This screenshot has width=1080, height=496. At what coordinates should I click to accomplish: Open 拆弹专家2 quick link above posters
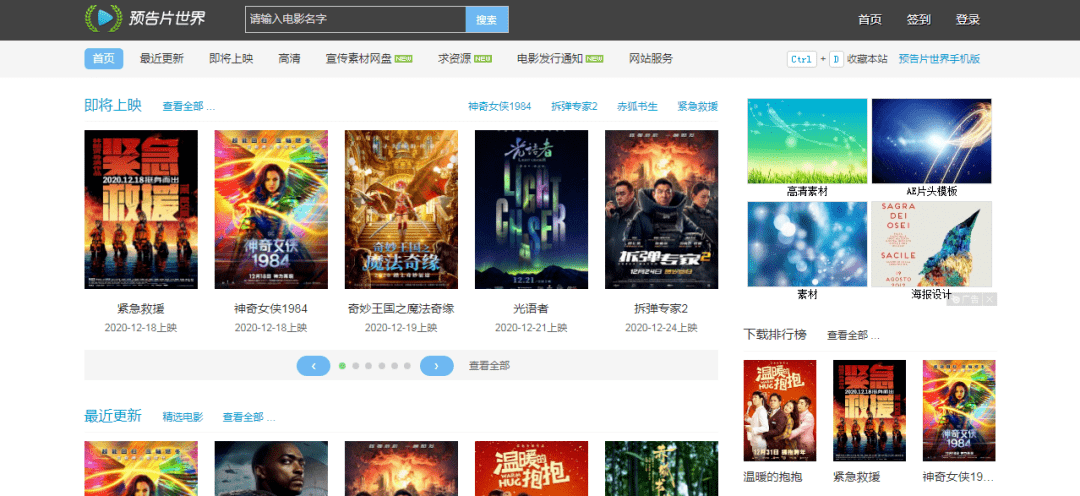click(574, 107)
